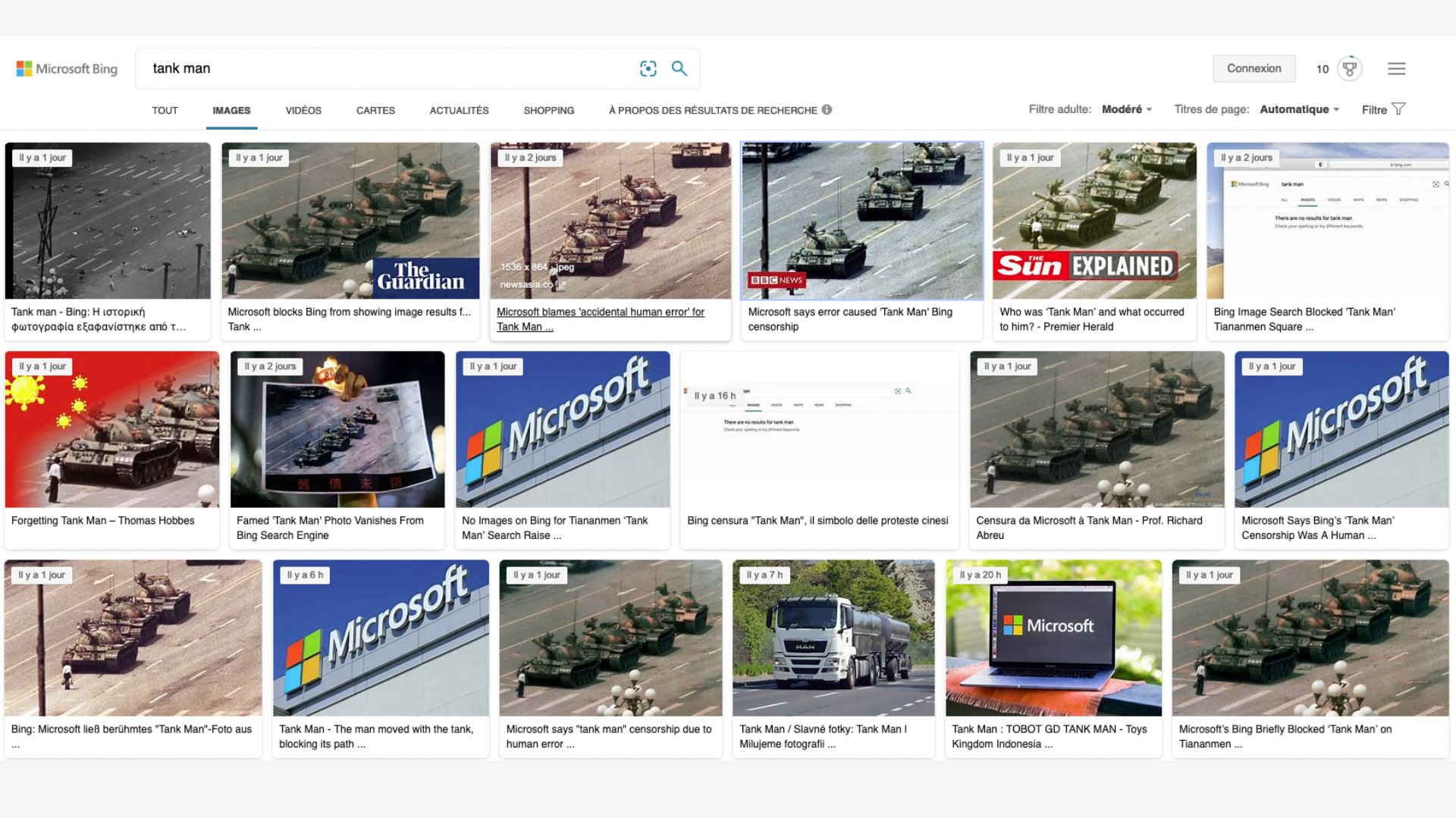1456x818 pixels.
Task: Open 'À propos des résultats de recherche' link
Action: coord(713,111)
